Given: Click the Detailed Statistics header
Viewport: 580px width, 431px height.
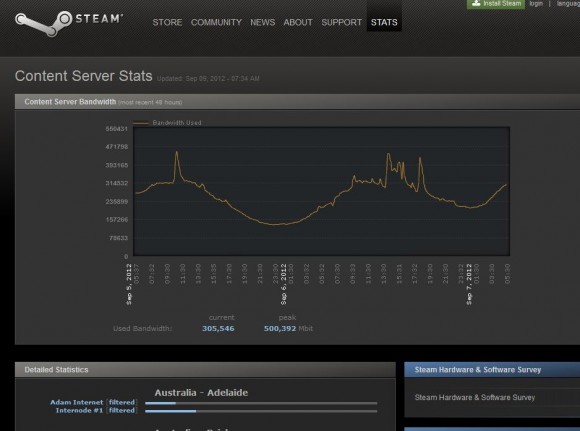Looking at the screenshot, I should pyautogui.click(x=205, y=370).
